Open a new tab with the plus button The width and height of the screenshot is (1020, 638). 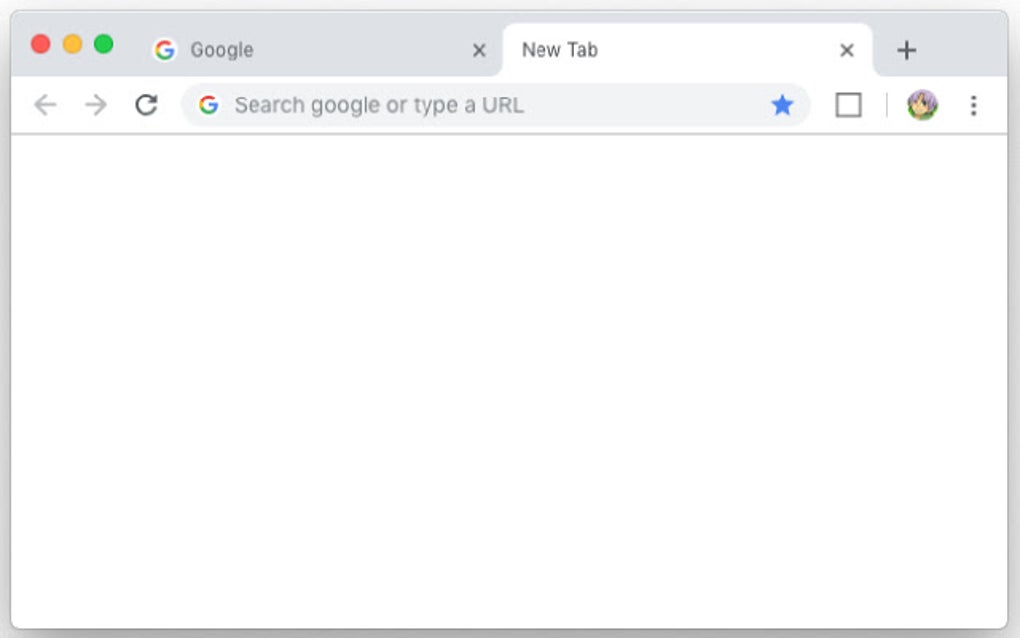(x=906, y=50)
